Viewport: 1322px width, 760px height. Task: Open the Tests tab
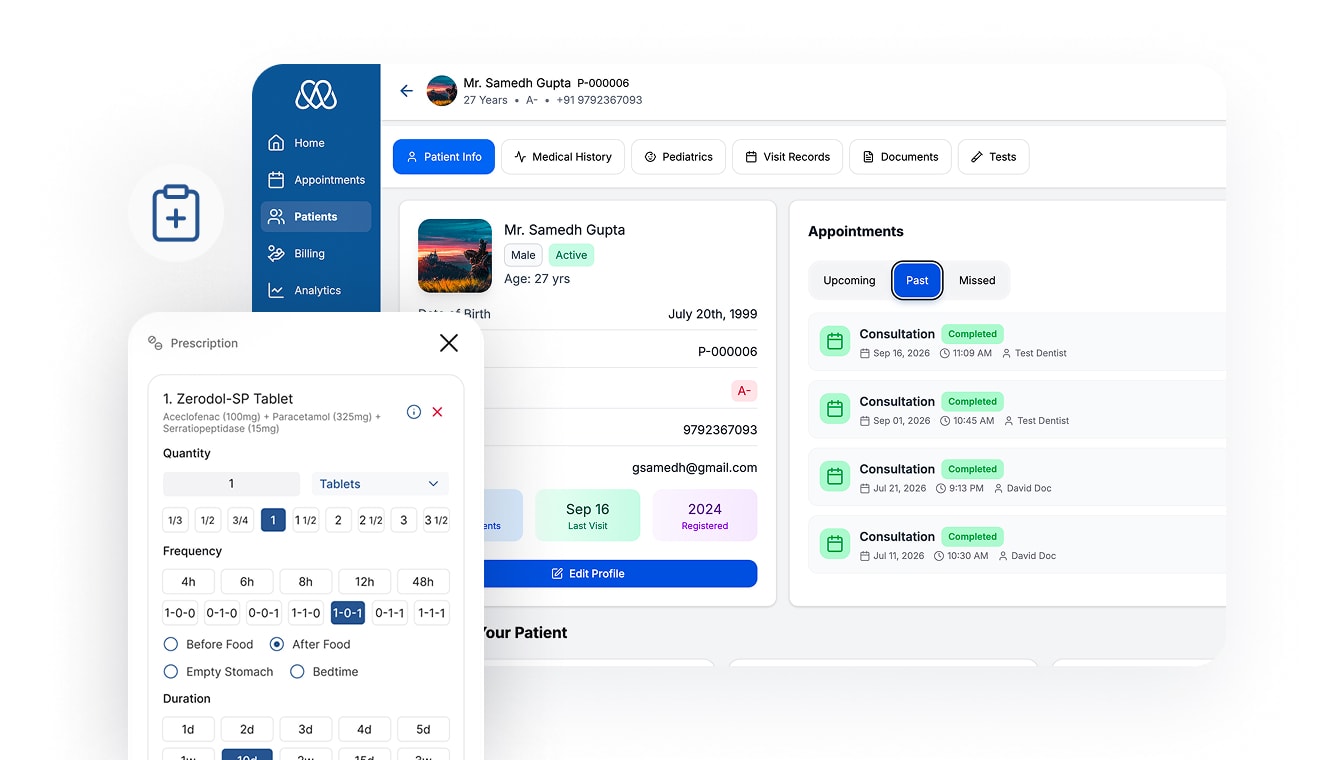tap(994, 157)
